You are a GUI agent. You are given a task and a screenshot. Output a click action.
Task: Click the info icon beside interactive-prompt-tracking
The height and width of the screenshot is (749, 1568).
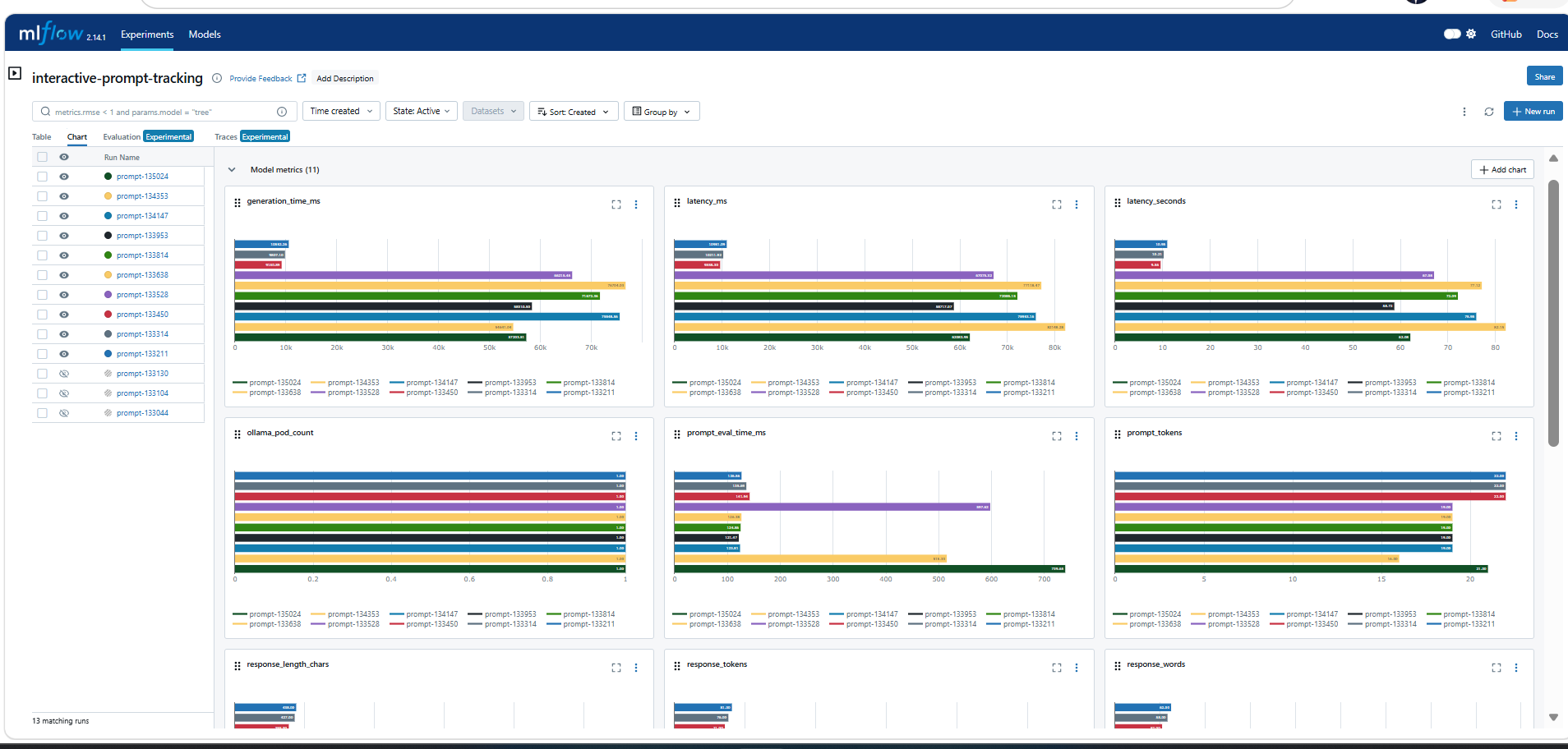pos(217,79)
